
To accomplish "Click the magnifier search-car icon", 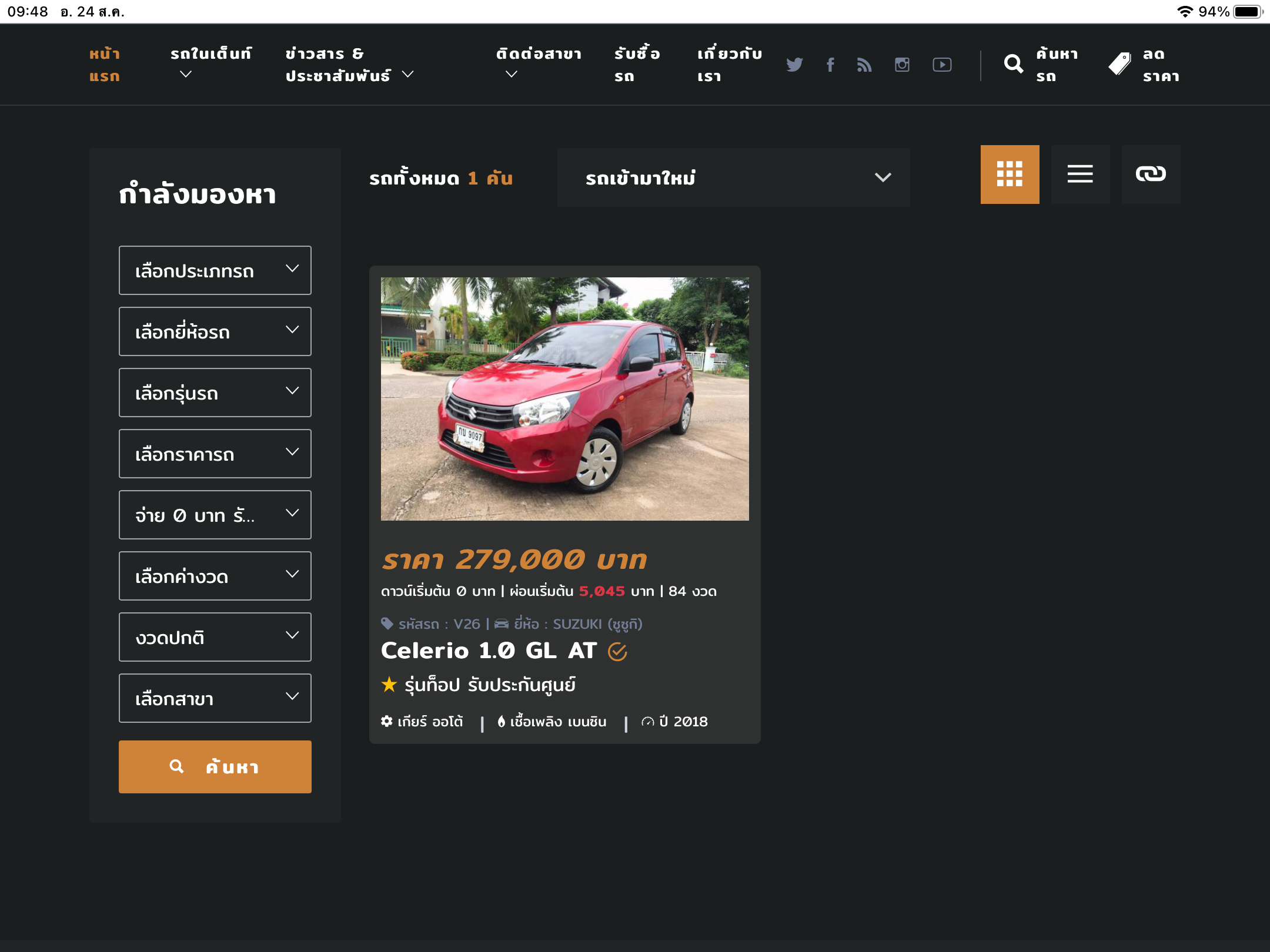I will click(1014, 64).
